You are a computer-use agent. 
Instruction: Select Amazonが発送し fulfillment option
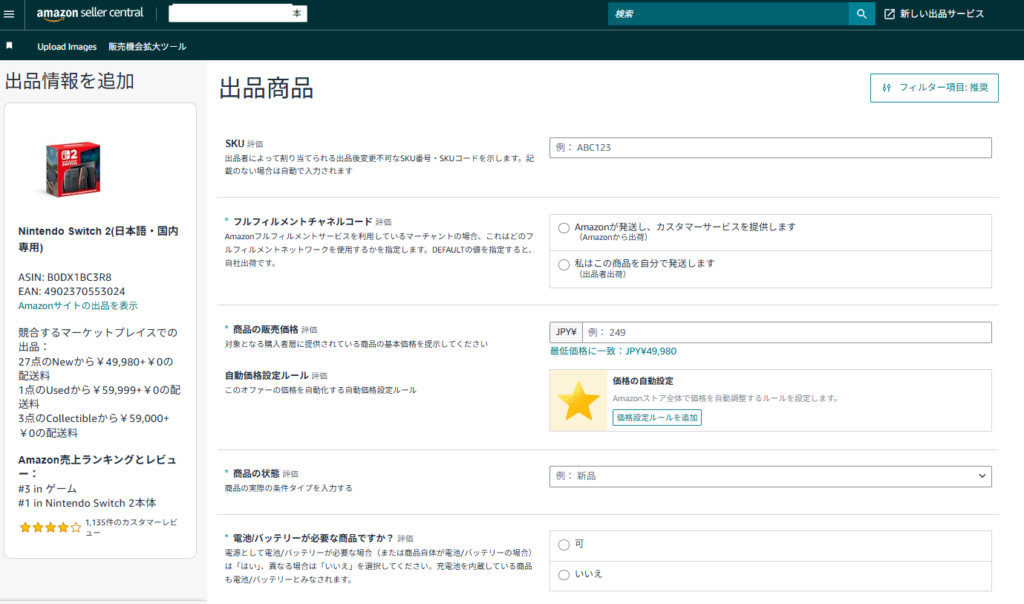coord(564,227)
